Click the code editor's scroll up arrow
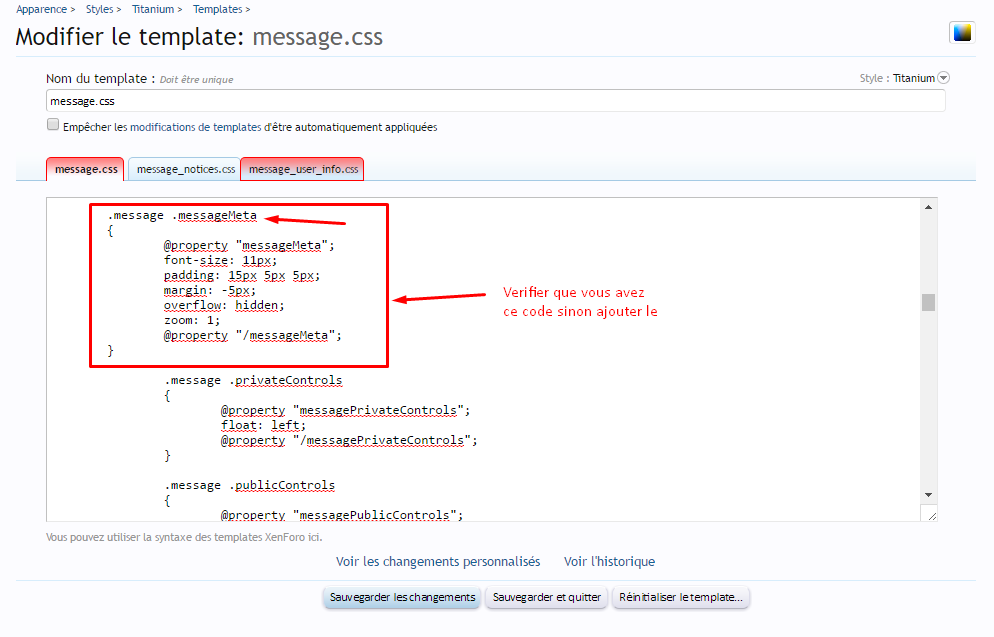 coord(928,207)
